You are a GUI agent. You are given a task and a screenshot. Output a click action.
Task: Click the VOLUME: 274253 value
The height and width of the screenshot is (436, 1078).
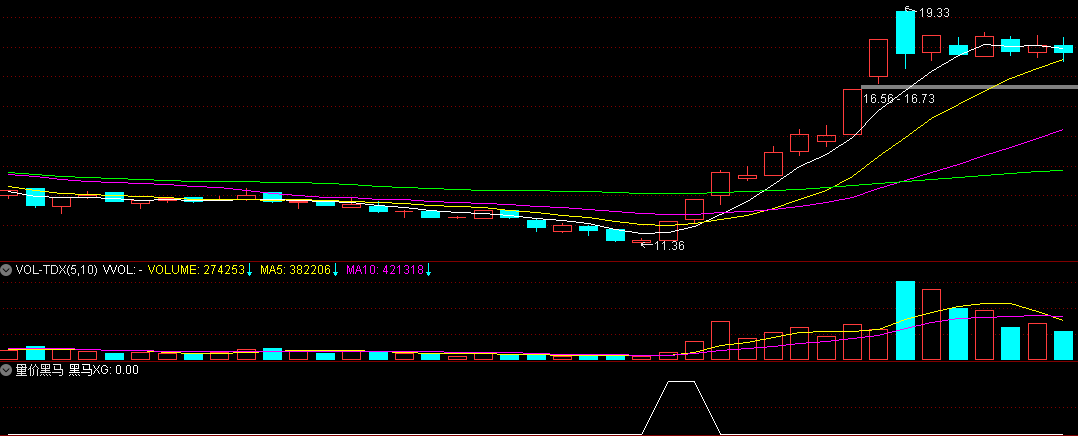coord(197,270)
